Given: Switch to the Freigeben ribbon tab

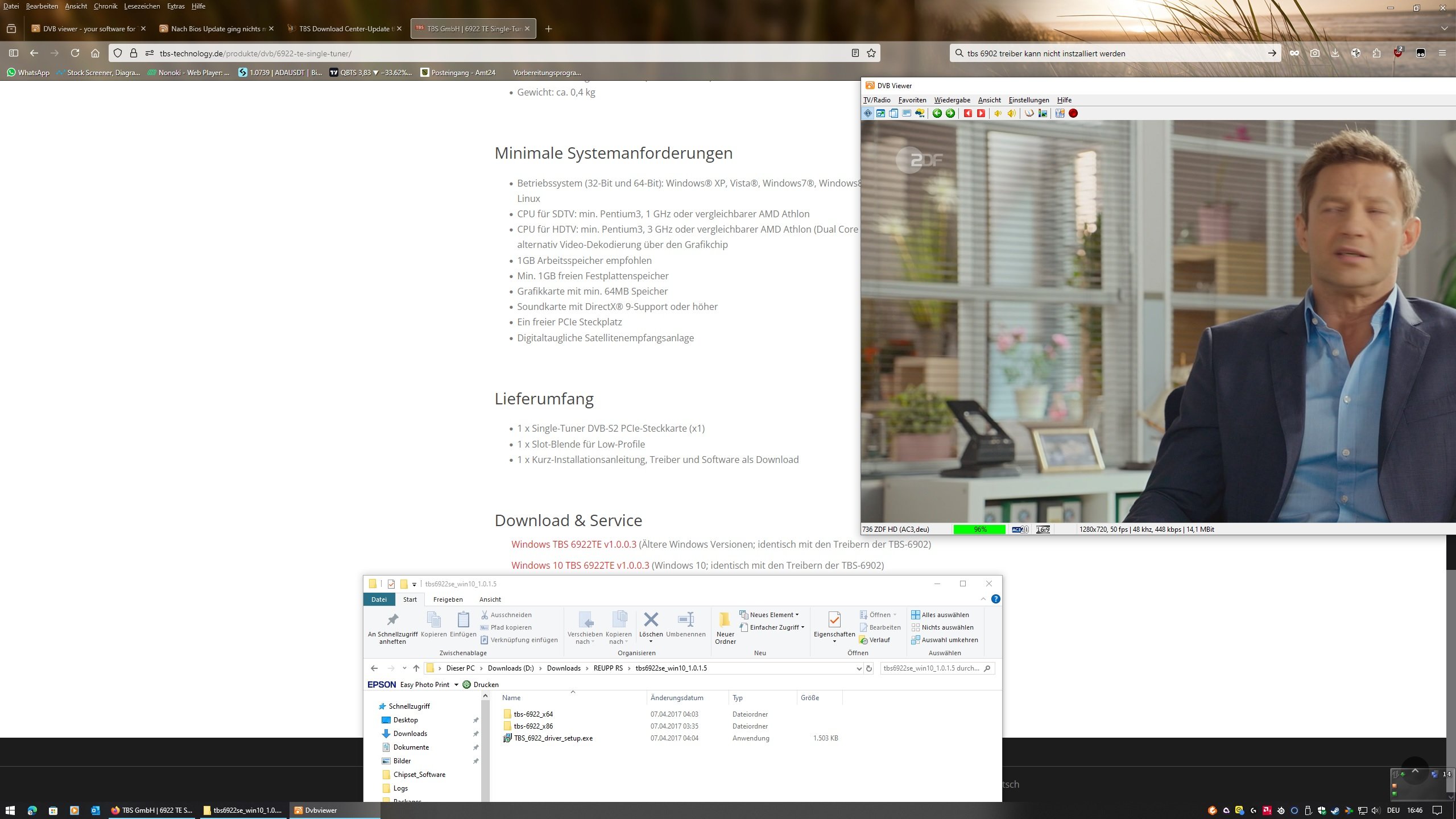Looking at the screenshot, I should point(448,599).
